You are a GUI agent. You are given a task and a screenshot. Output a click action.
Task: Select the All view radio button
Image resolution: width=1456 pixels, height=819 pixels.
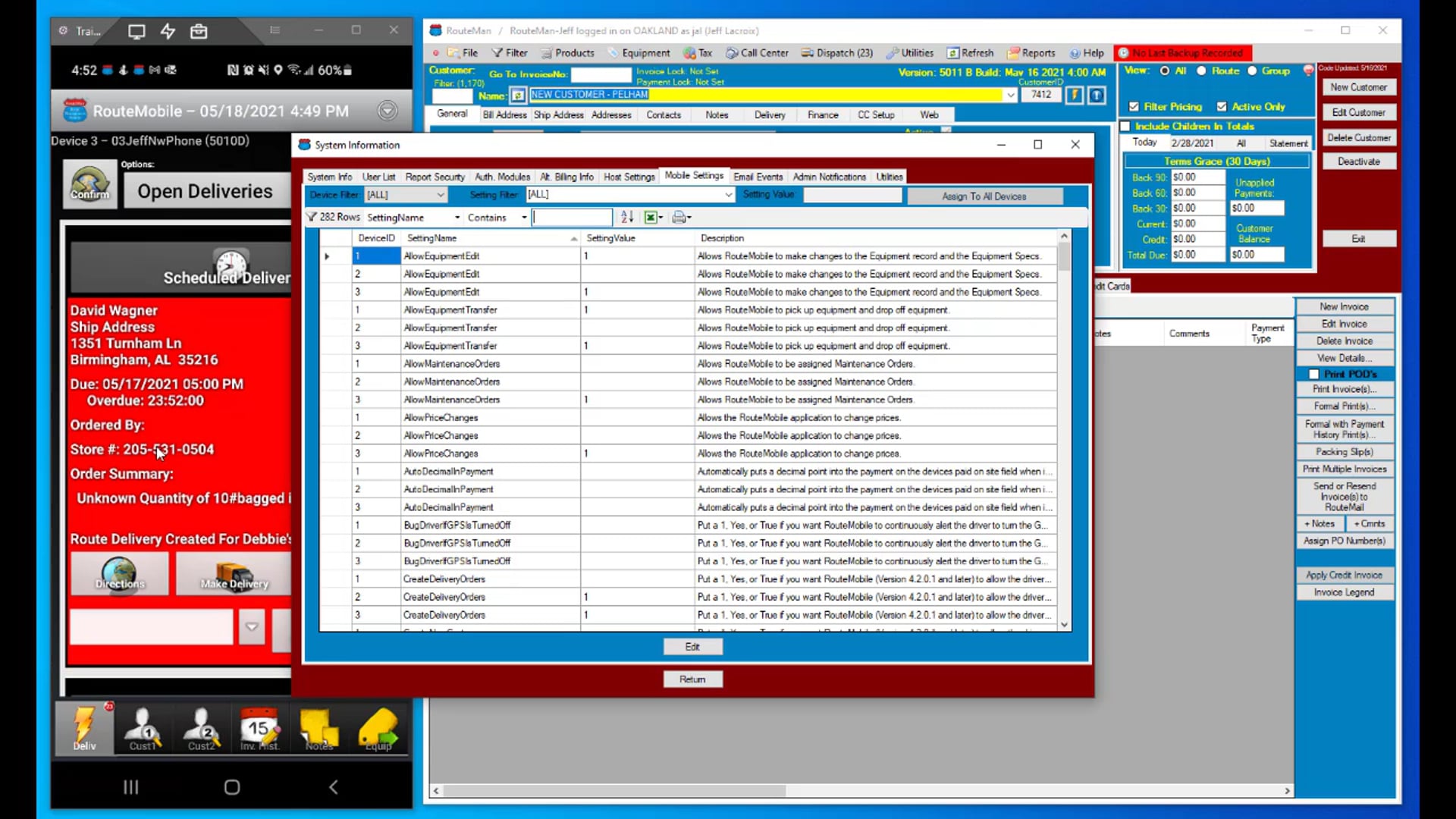click(1165, 71)
